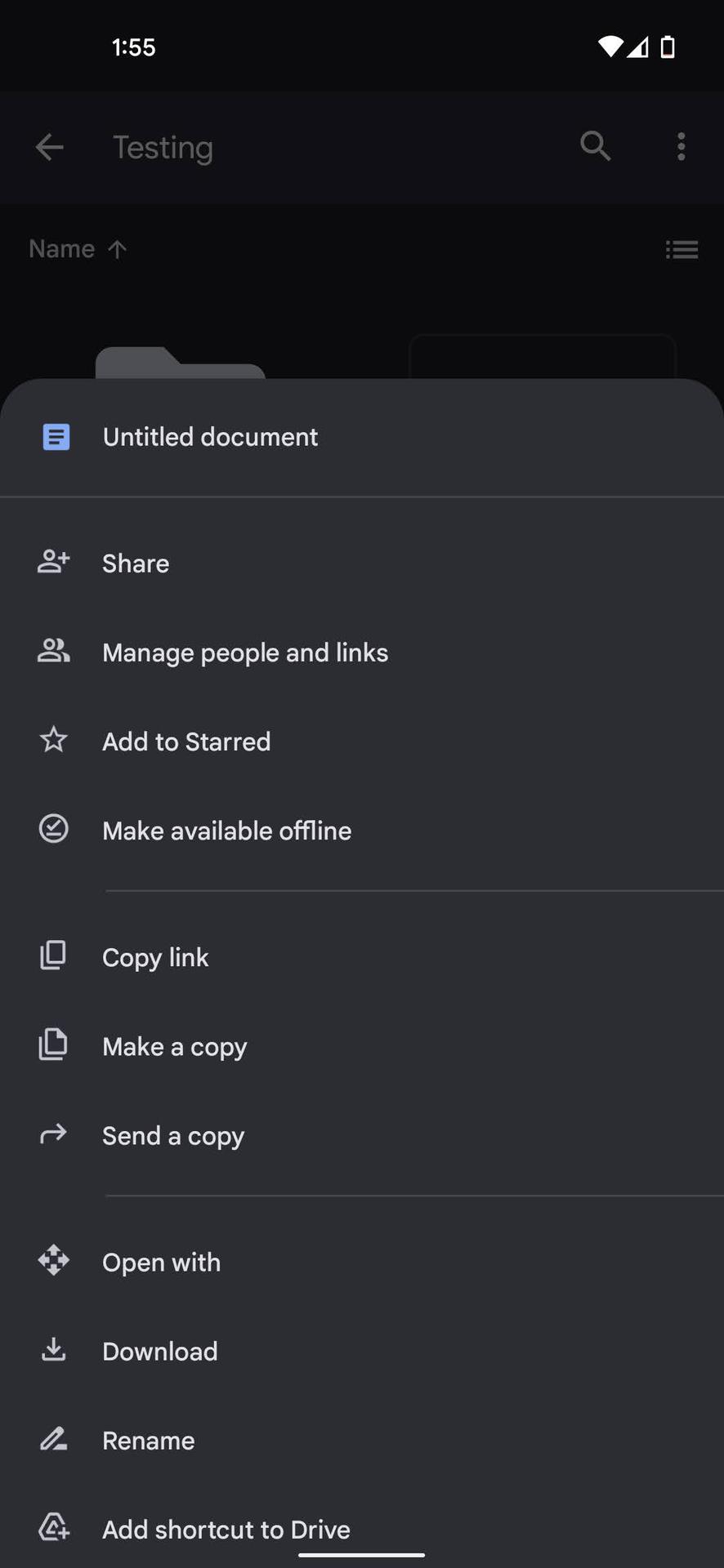Tap the Rename pencil icon
This screenshot has width=724, height=1568.
coord(54,1439)
